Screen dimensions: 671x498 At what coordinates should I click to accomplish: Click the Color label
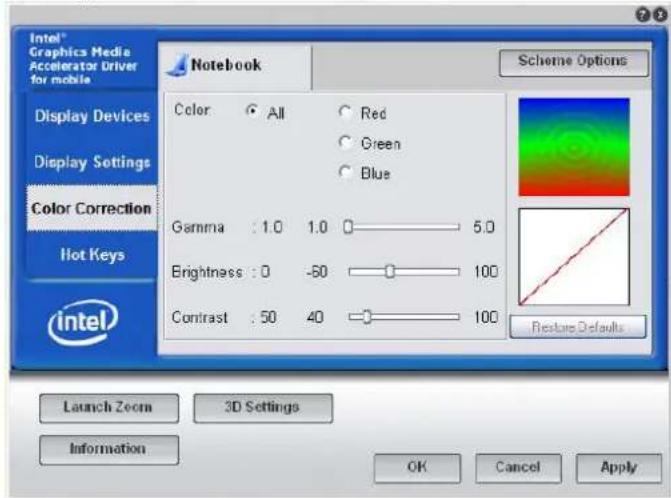point(192,110)
